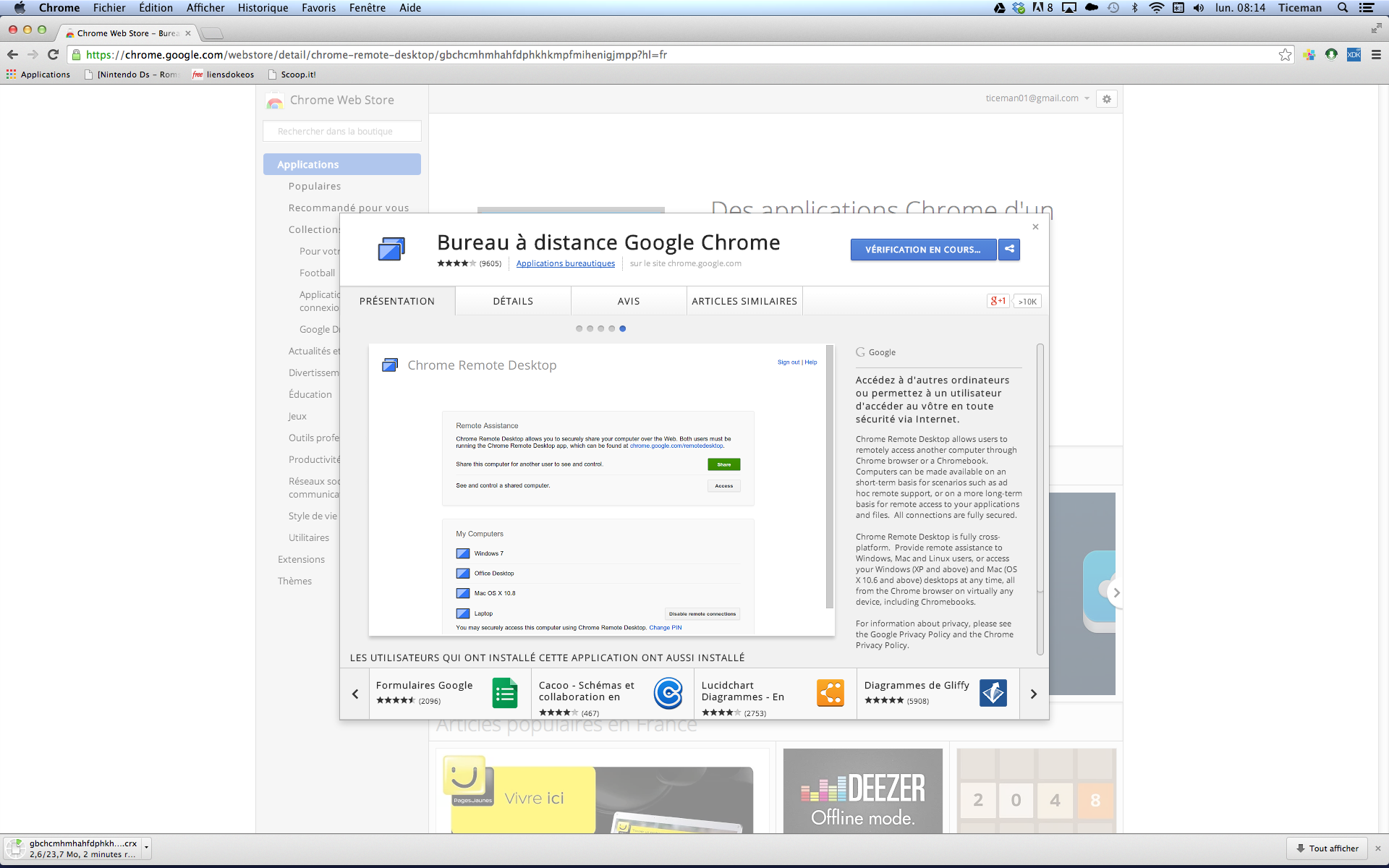Open the Gliffy diagrams app icon
The width and height of the screenshot is (1389, 868).
[x=993, y=693]
